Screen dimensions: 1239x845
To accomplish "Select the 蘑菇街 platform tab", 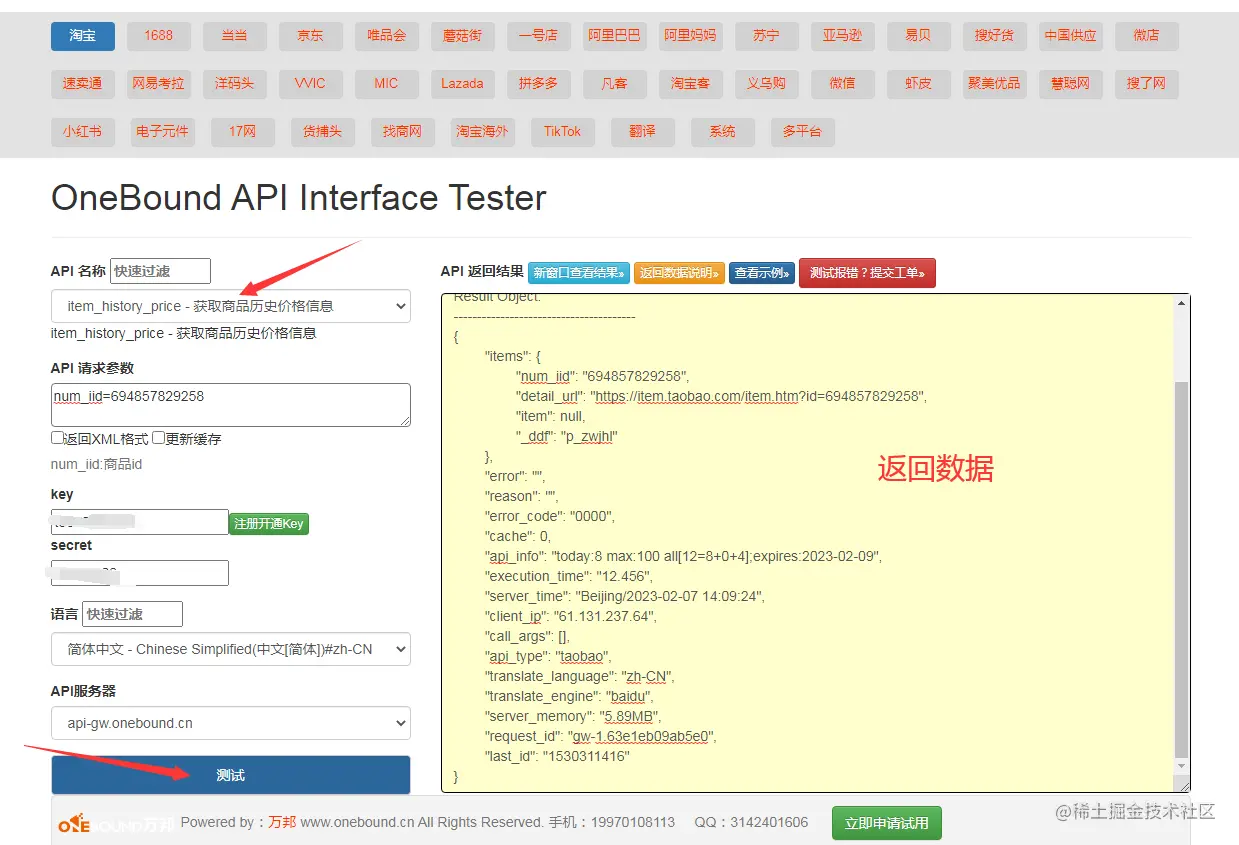I will [x=462, y=36].
